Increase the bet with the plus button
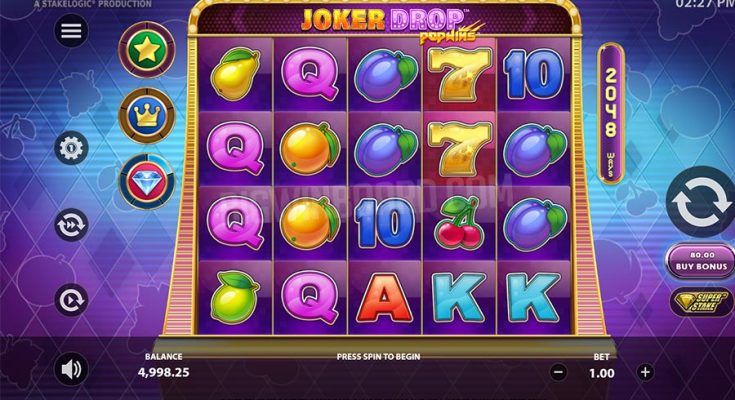735x400 pixels. 645,372
